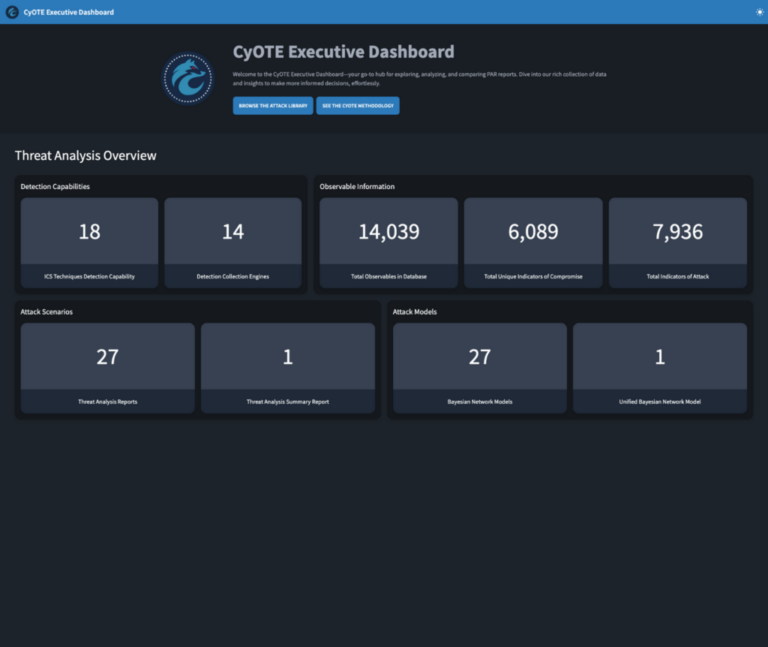Select the Detection Capabilities section title
Image resolution: width=768 pixels, height=647 pixels.
pos(55,187)
